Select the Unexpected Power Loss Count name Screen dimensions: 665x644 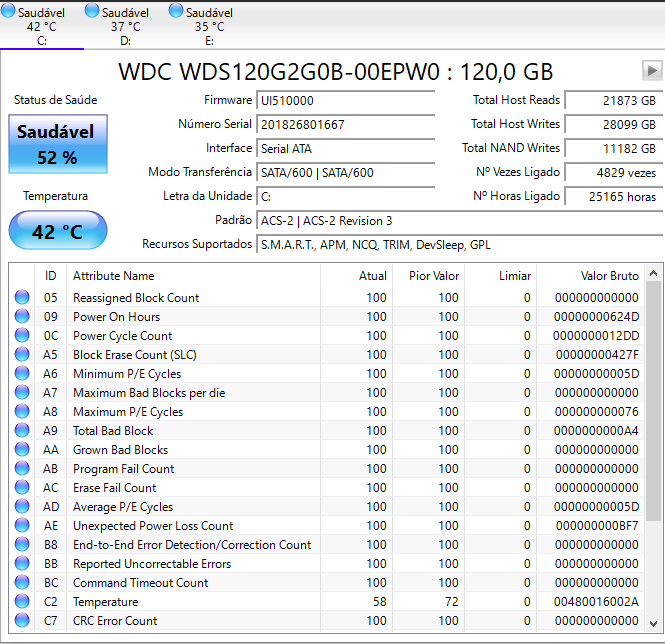153,526
